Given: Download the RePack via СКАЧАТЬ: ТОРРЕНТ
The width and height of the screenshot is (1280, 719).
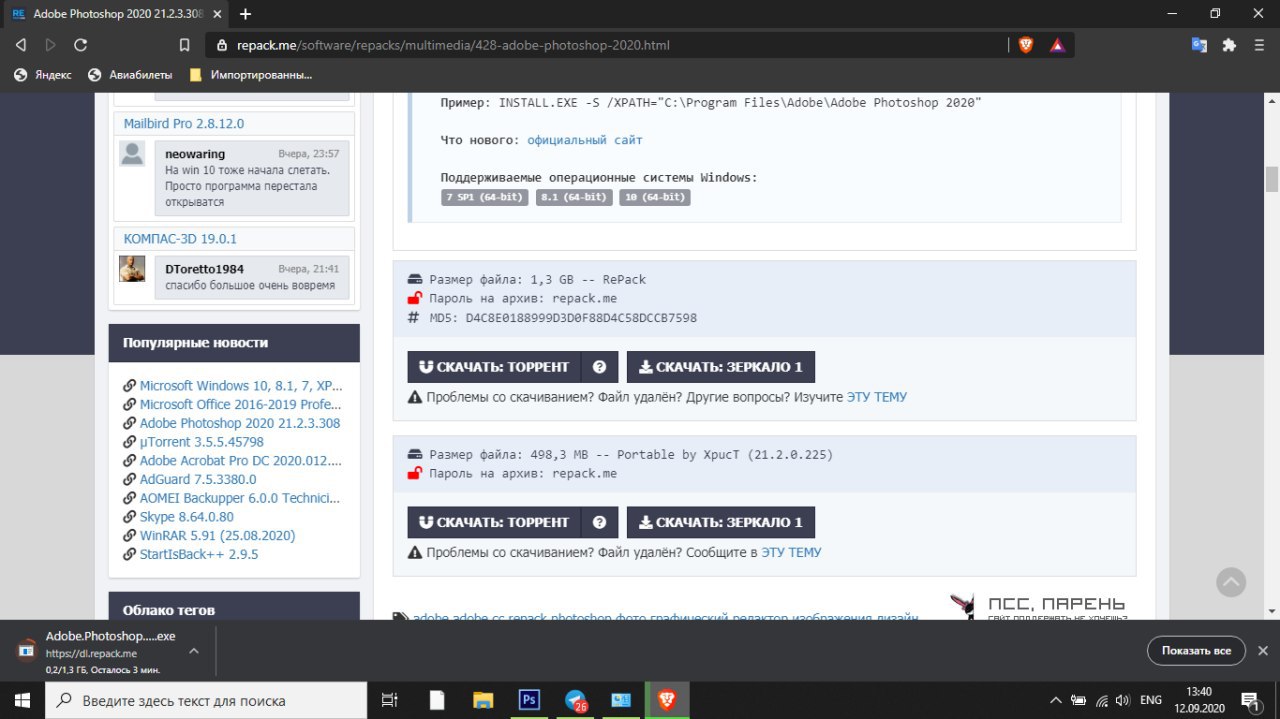Looking at the screenshot, I should (x=494, y=367).
